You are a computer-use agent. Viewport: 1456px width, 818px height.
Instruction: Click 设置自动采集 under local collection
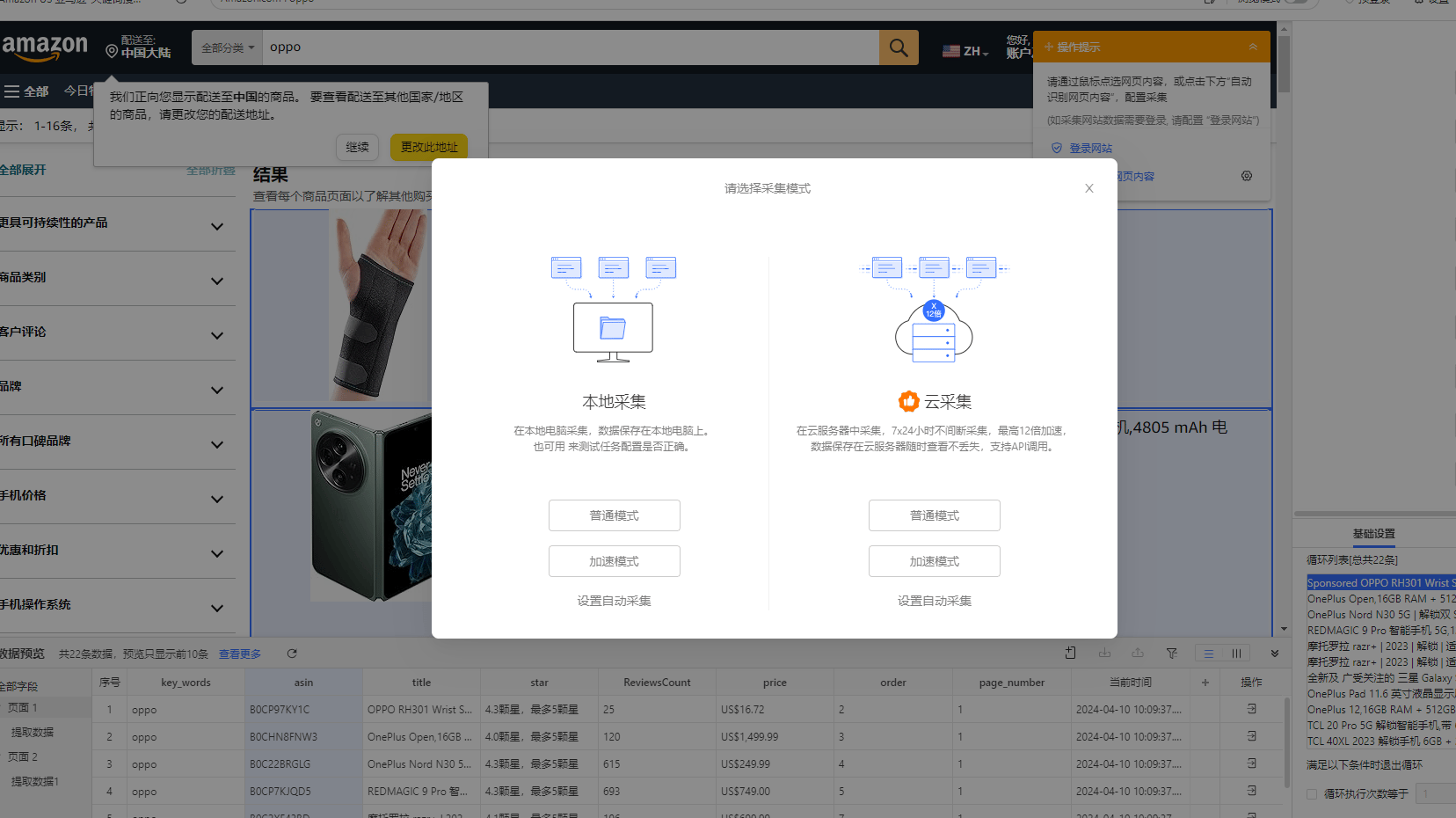[x=615, y=601]
